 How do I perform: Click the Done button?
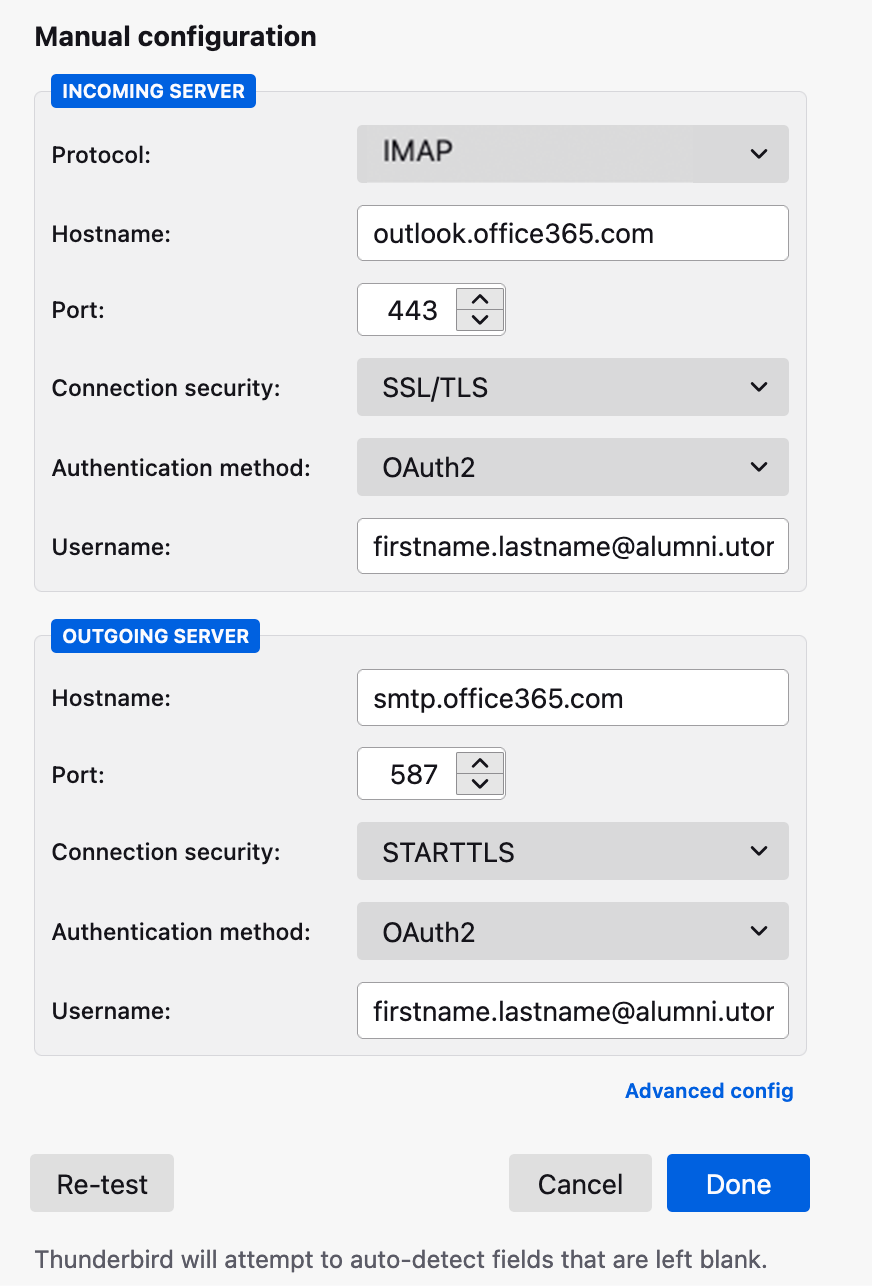coord(738,1184)
